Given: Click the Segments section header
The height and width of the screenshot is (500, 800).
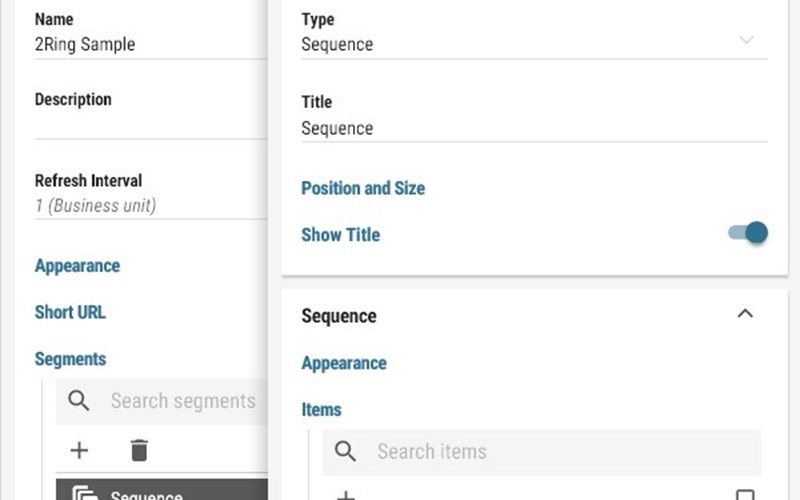Looking at the screenshot, I should 70,359.
